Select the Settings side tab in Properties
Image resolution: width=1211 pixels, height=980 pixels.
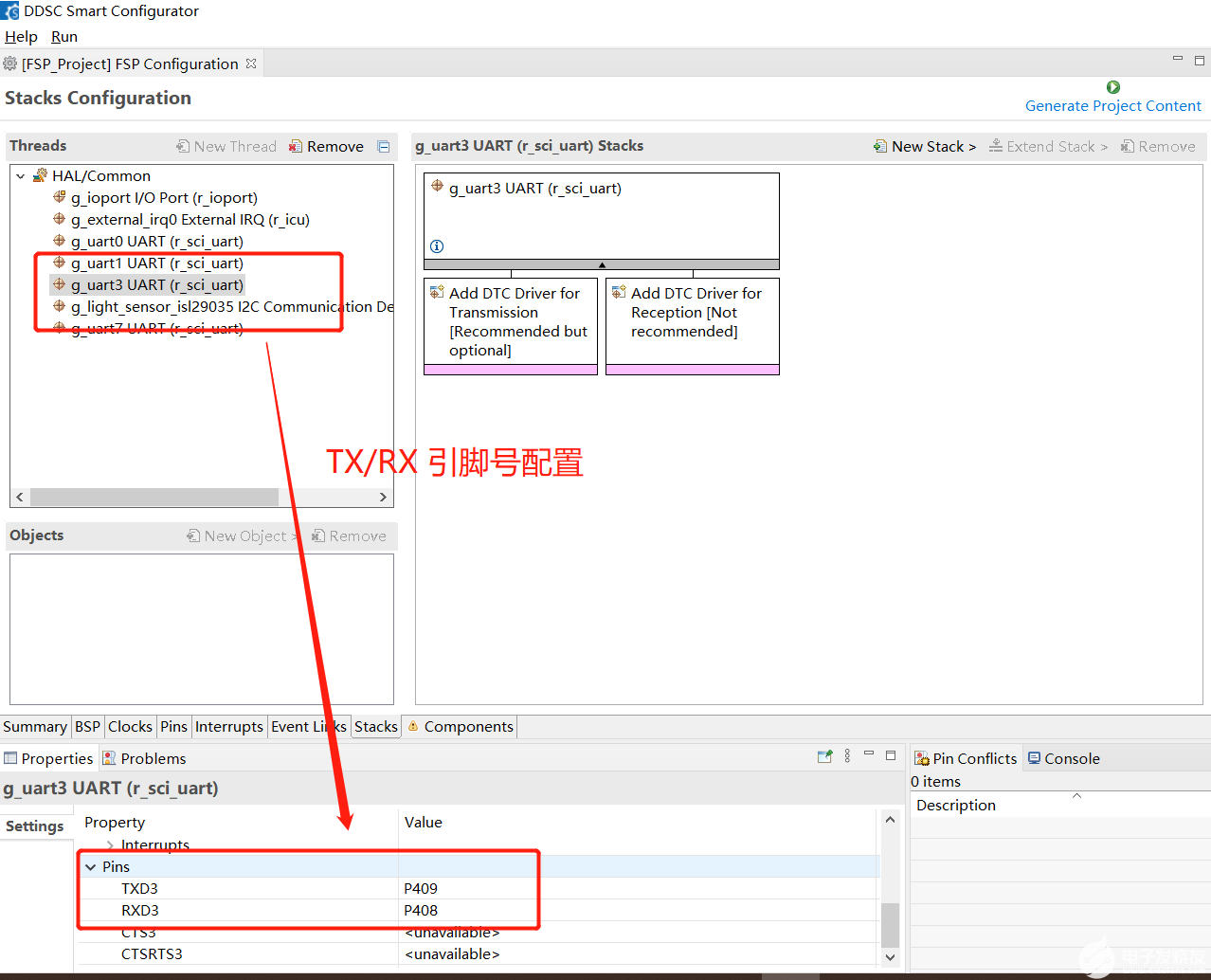(x=35, y=826)
